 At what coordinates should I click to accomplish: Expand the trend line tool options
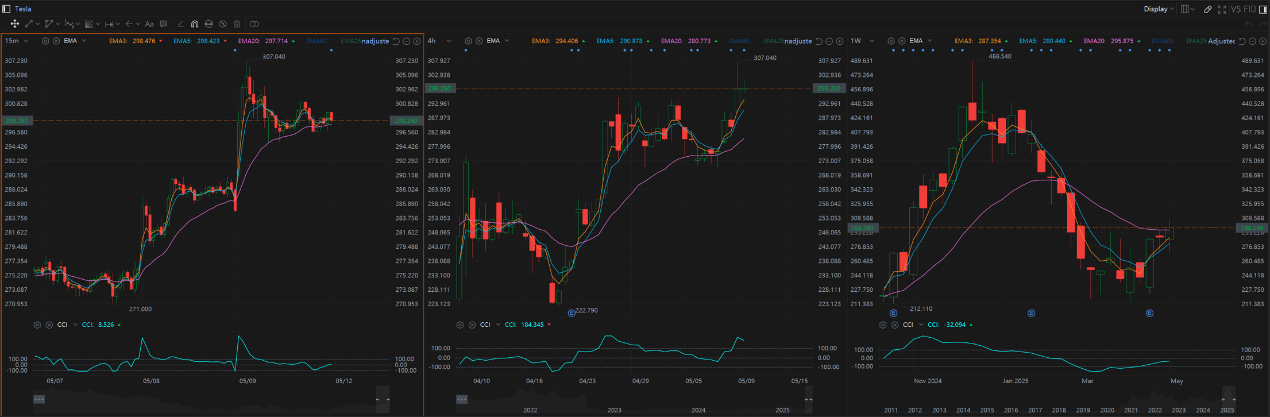point(38,23)
